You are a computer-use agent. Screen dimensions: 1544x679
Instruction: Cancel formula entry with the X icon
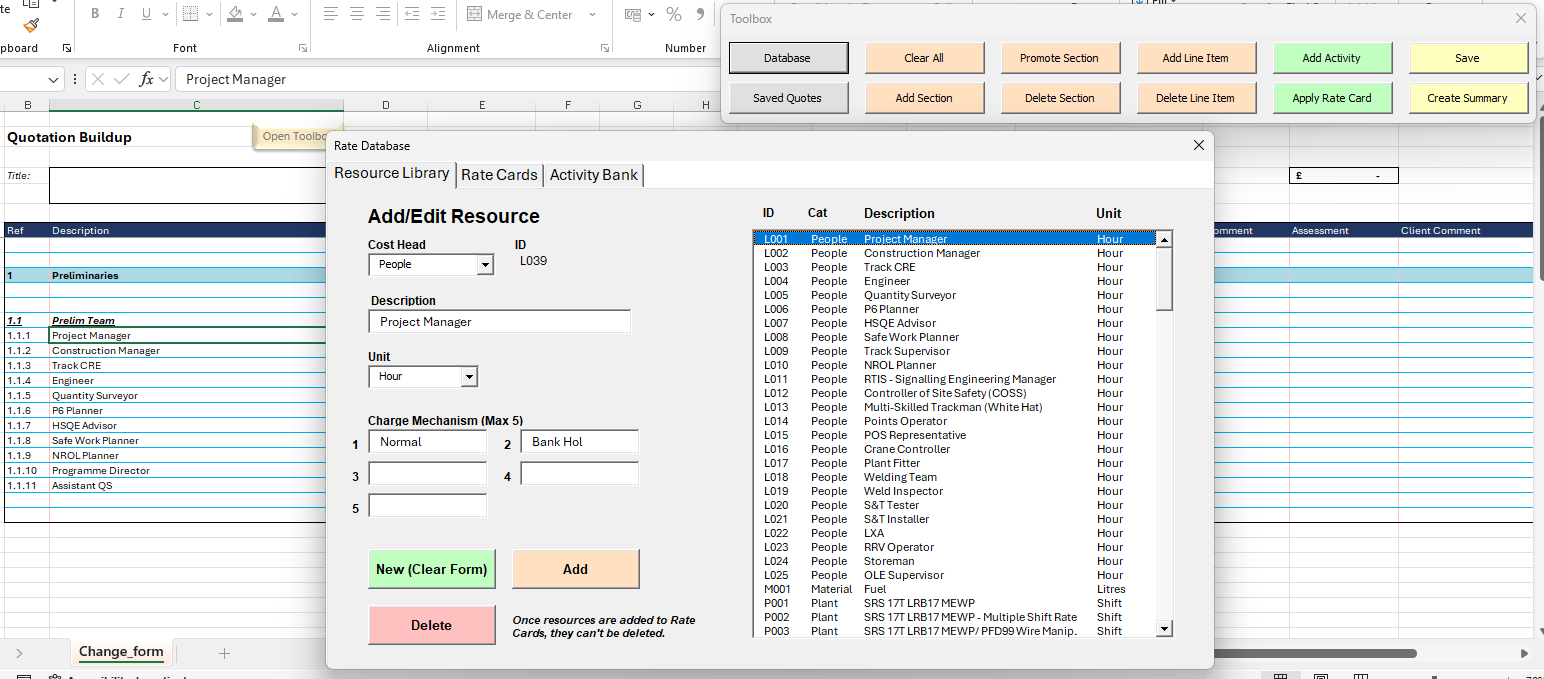click(98, 79)
